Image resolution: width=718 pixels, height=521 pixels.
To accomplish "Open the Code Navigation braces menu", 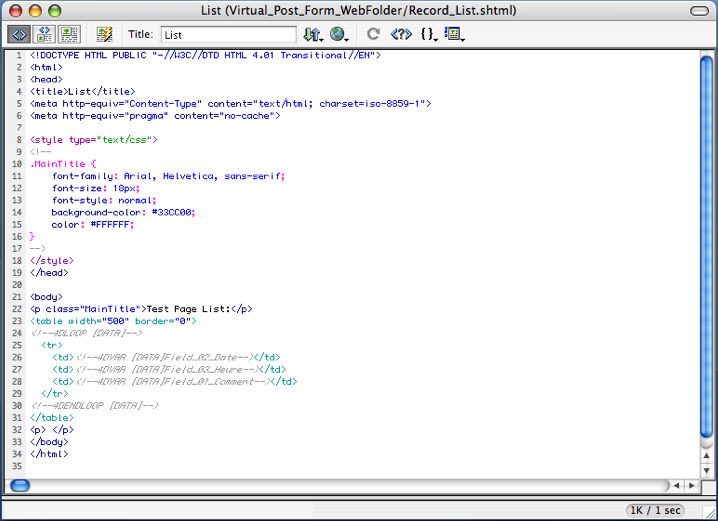I will [x=428, y=34].
